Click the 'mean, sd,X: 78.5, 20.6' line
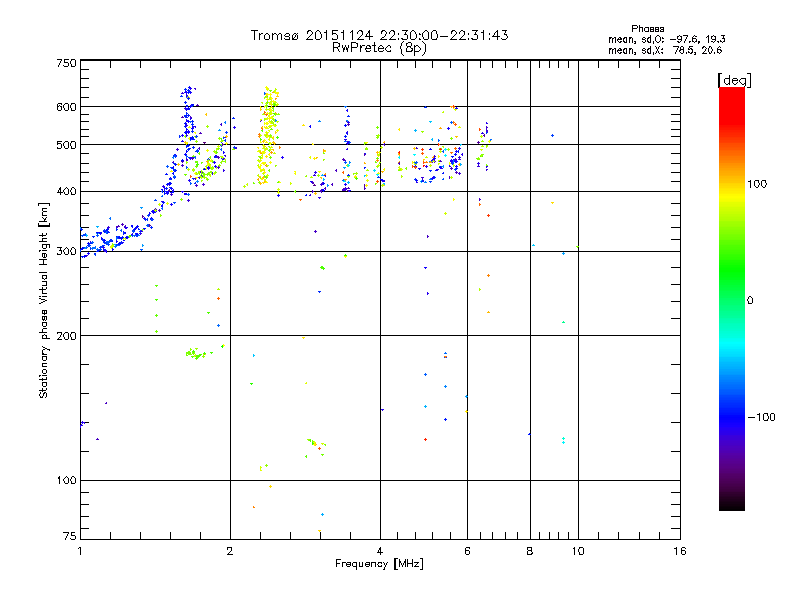The width and height of the screenshot is (800, 600). click(x=665, y=50)
